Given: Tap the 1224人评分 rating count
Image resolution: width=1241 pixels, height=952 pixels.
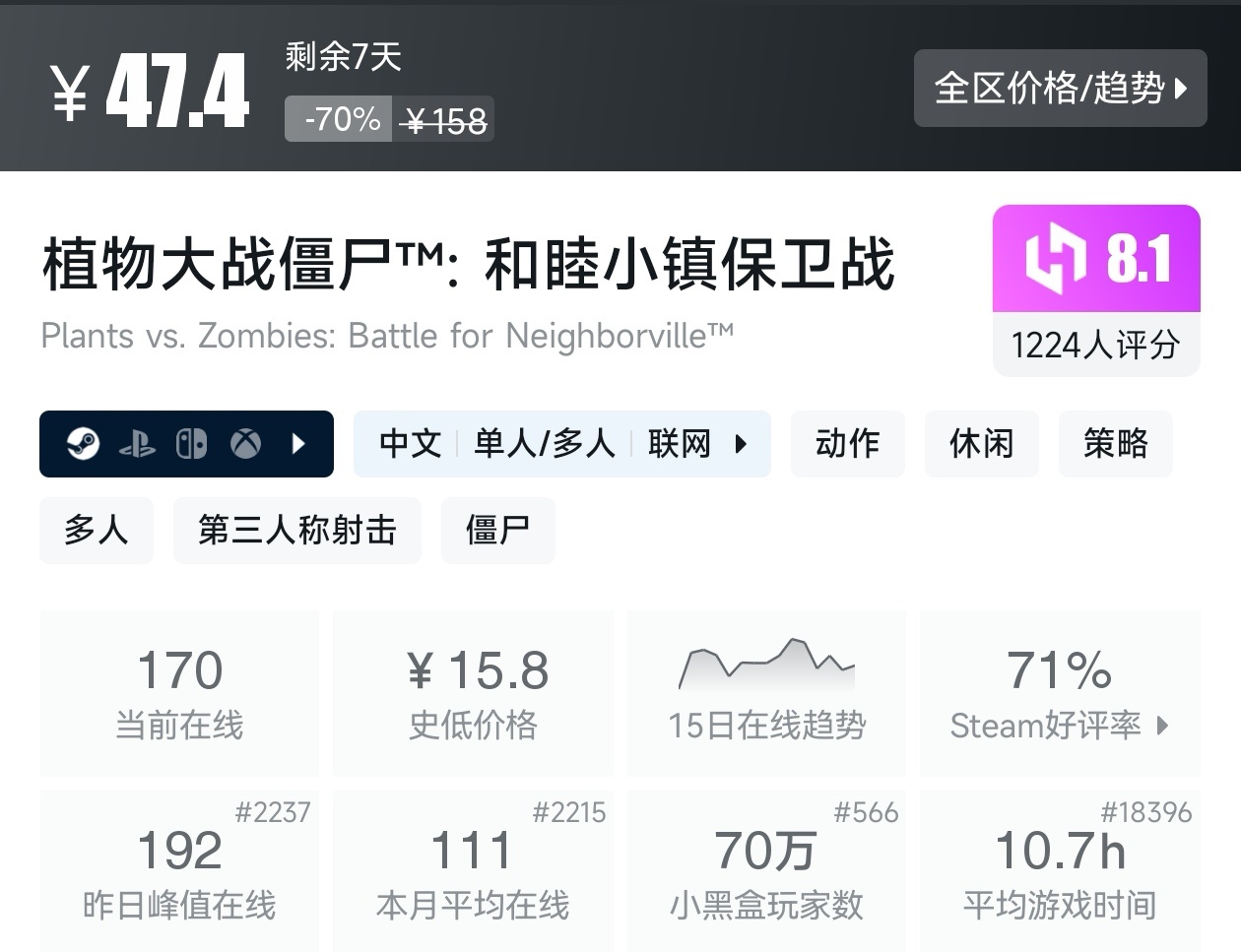Looking at the screenshot, I should click(x=1095, y=345).
